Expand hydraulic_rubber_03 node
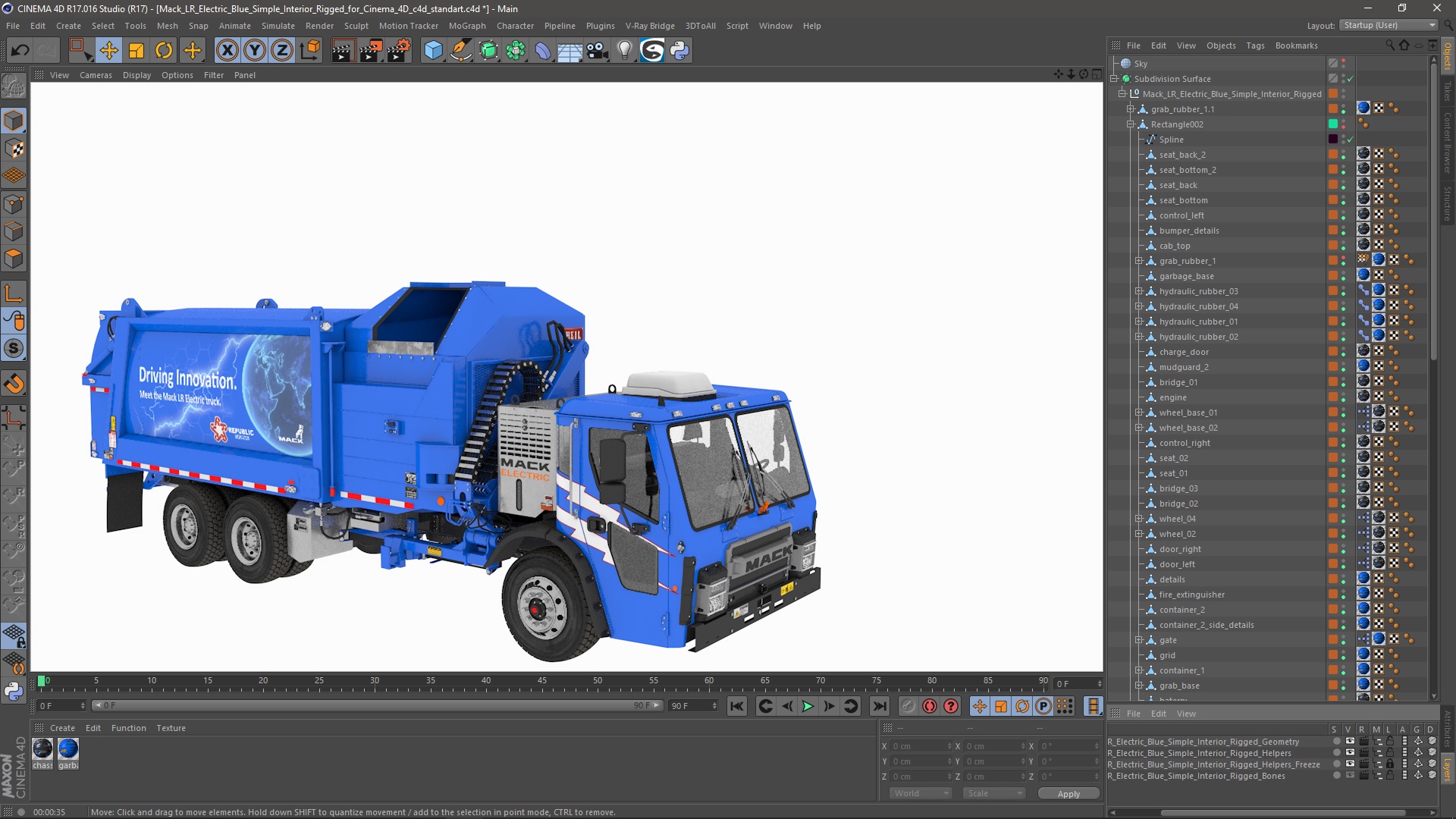 click(x=1139, y=291)
